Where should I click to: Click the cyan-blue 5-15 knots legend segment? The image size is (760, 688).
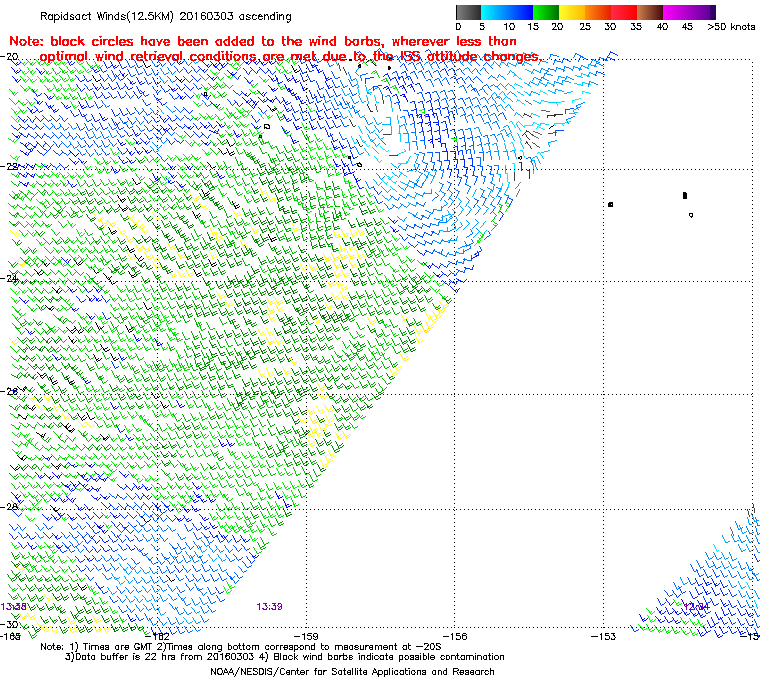507,12
